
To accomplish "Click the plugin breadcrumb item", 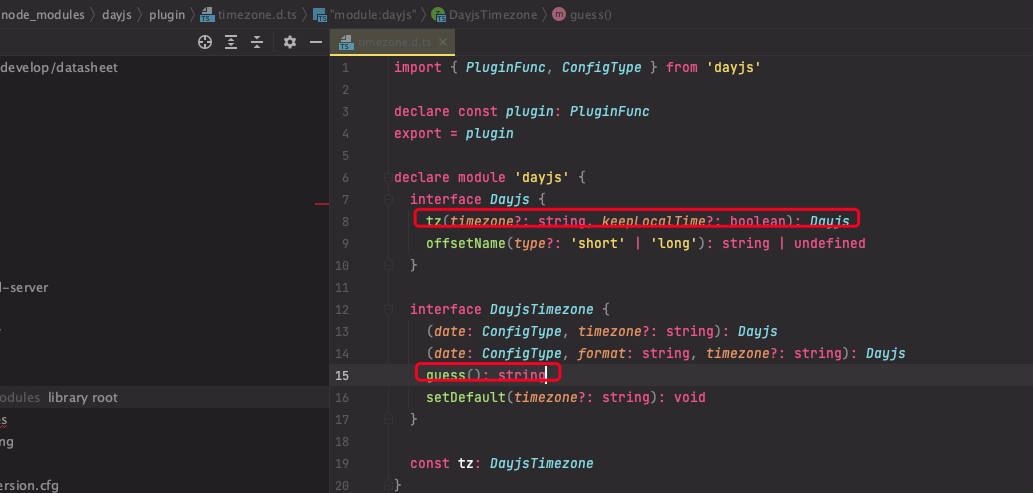I will point(167,14).
